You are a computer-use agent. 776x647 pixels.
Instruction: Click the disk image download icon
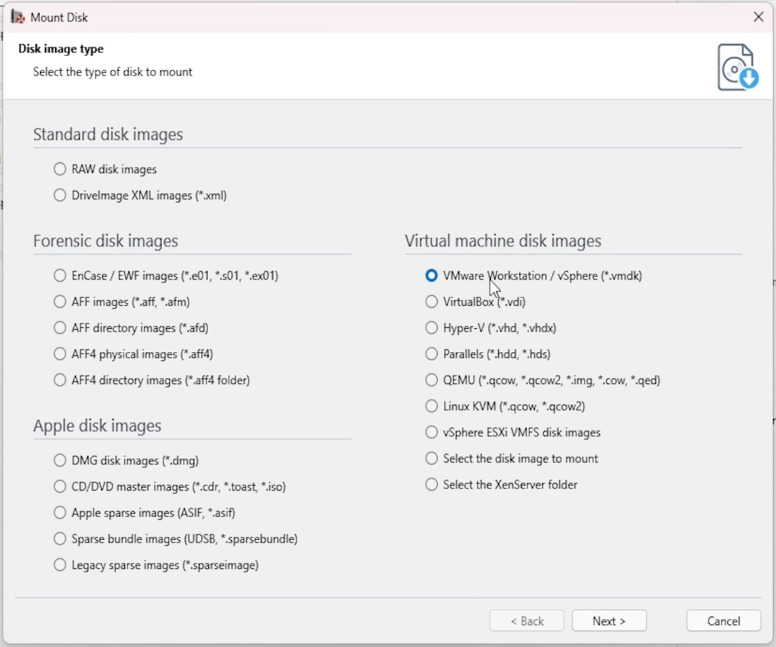[x=738, y=67]
